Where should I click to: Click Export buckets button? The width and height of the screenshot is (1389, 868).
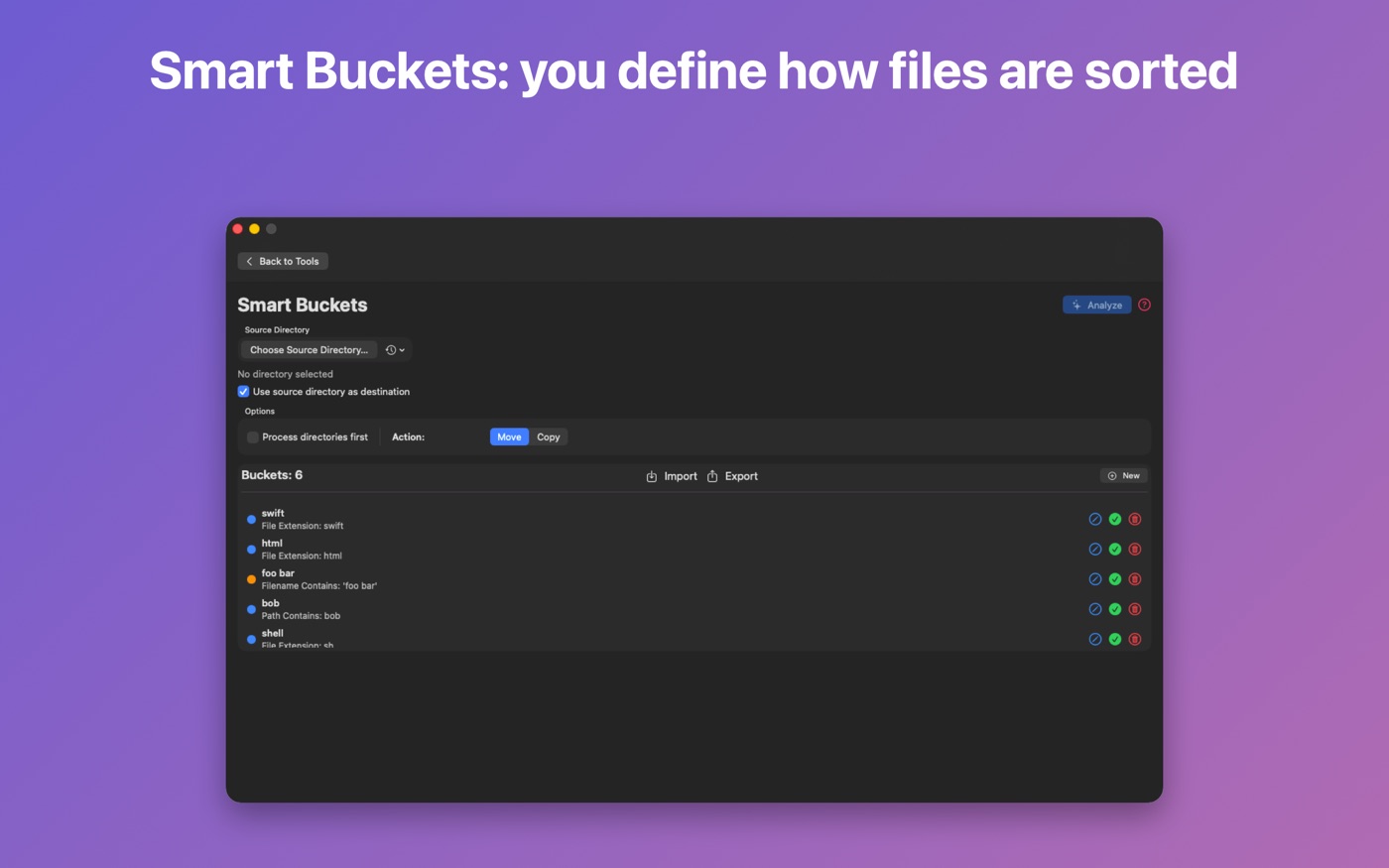coord(732,476)
